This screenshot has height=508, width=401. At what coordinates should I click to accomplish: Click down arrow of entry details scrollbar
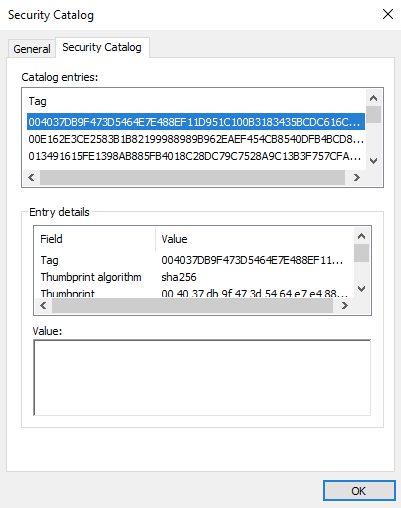[x=361, y=289]
